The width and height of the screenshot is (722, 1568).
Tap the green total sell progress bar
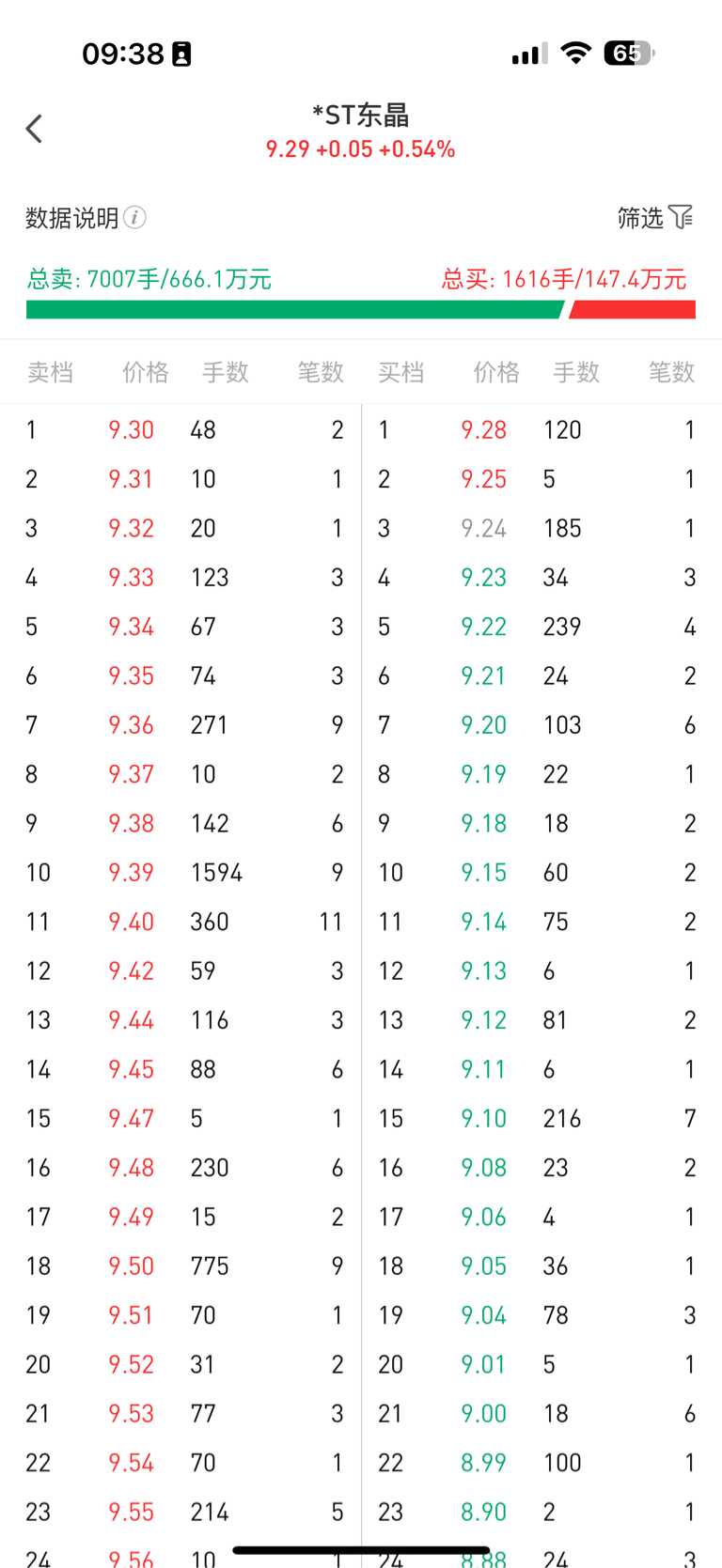(295, 310)
